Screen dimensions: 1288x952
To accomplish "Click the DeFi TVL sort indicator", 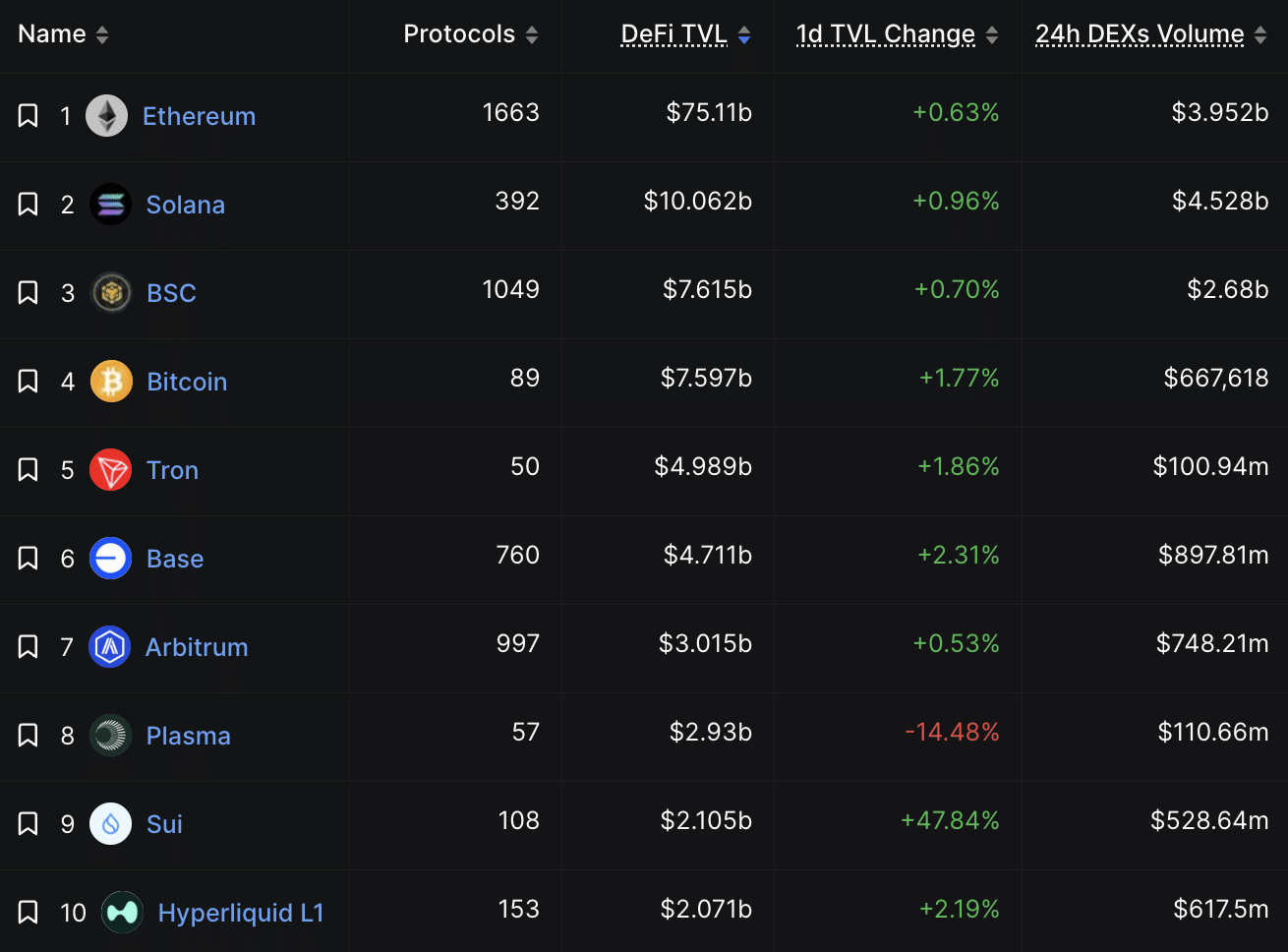I will tap(744, 35).
